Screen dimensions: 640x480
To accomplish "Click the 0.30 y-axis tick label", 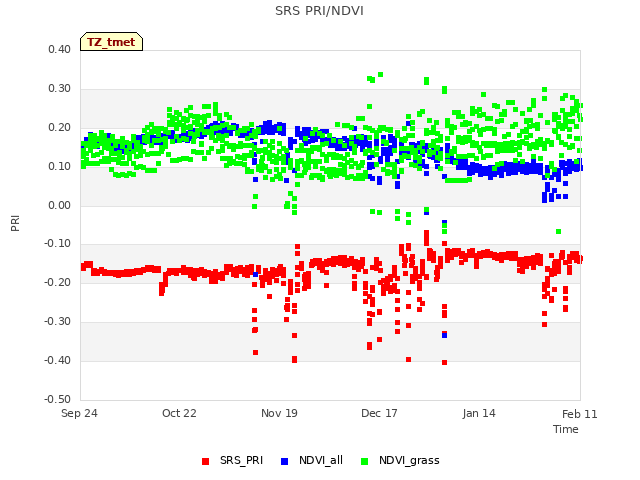I will (60, 89).
